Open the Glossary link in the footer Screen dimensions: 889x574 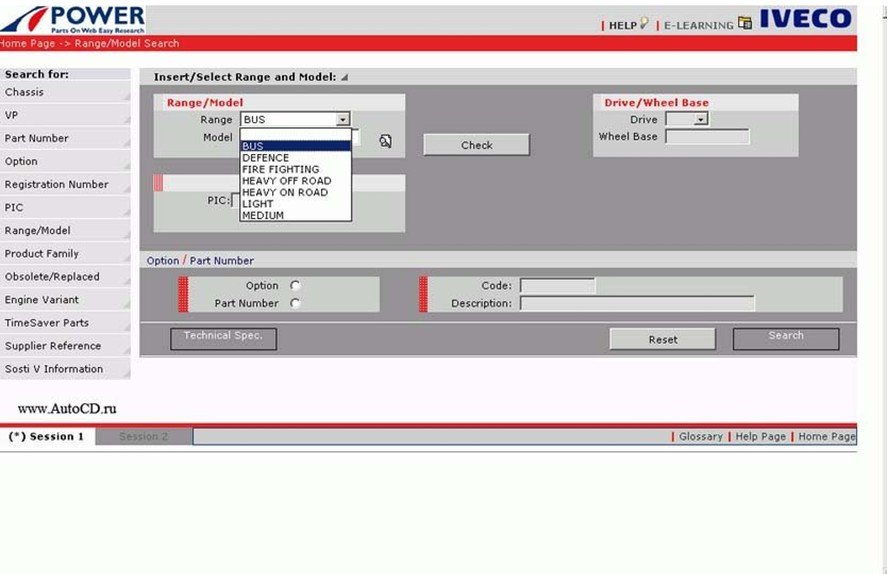pyautogui.click(x=700, y=437)
